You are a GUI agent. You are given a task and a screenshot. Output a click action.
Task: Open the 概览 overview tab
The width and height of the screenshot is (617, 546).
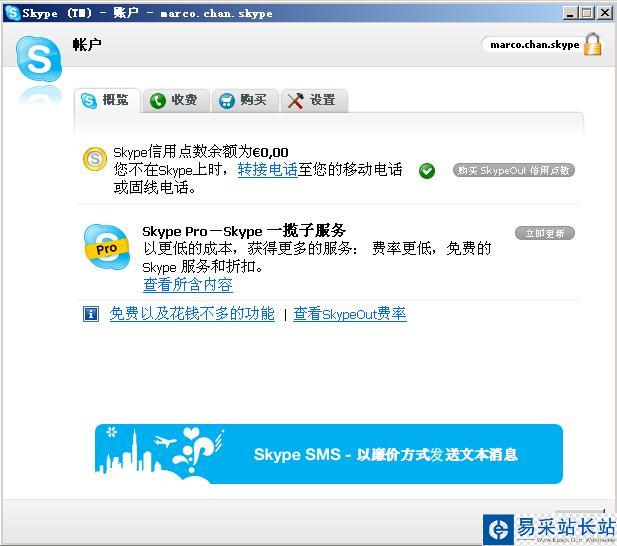[107, 100]
